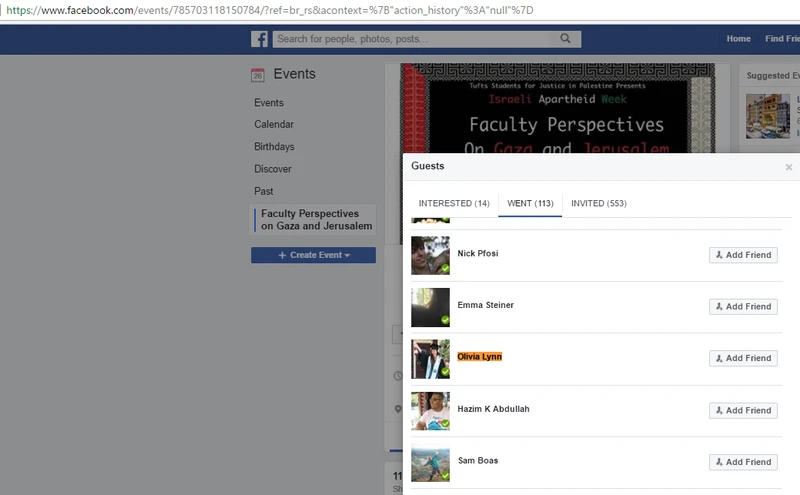The height and width of the screenshot is (495, 800).
Task: Click the highlighted name Olivia Lynn
Action: pyautogui.click(x=480, y=357)
